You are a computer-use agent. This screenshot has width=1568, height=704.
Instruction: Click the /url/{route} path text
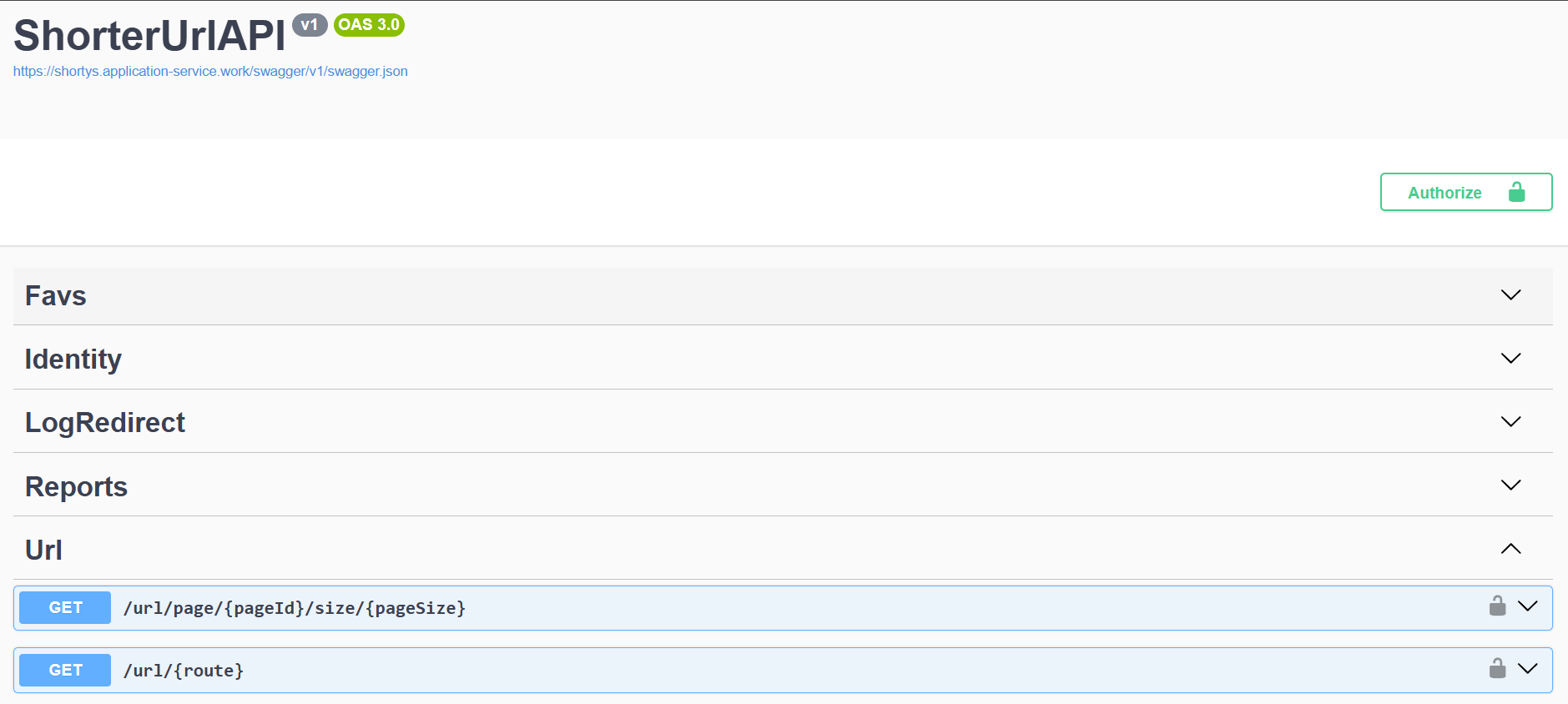click(184, 671)
